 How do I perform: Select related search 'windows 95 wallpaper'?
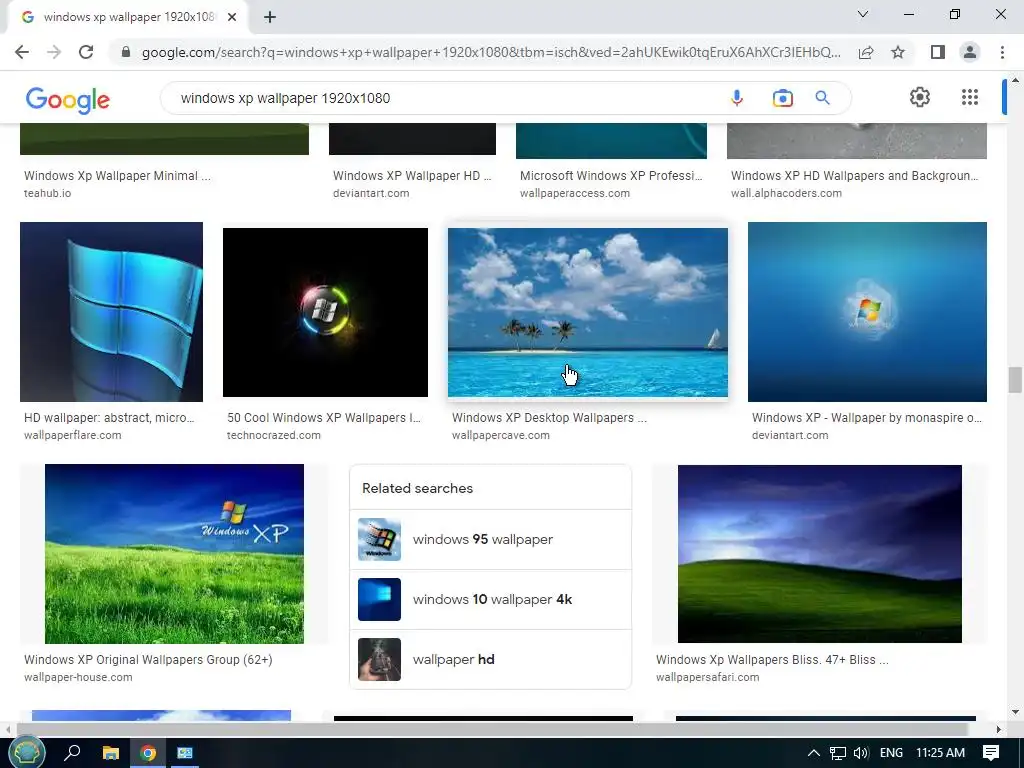coord(490,539)
